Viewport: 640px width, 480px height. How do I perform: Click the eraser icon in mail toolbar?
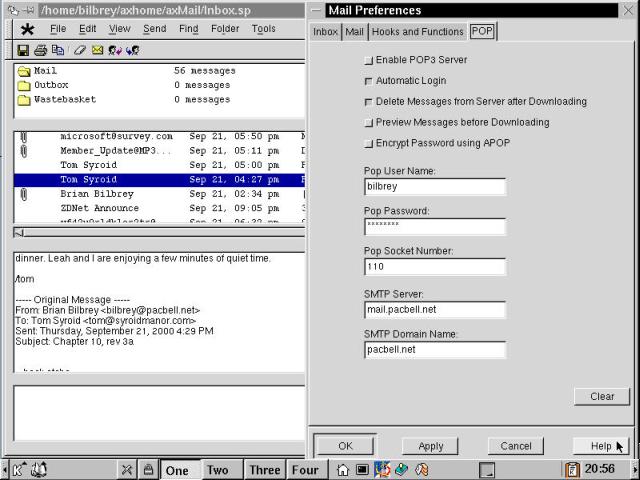click(80, 49)
